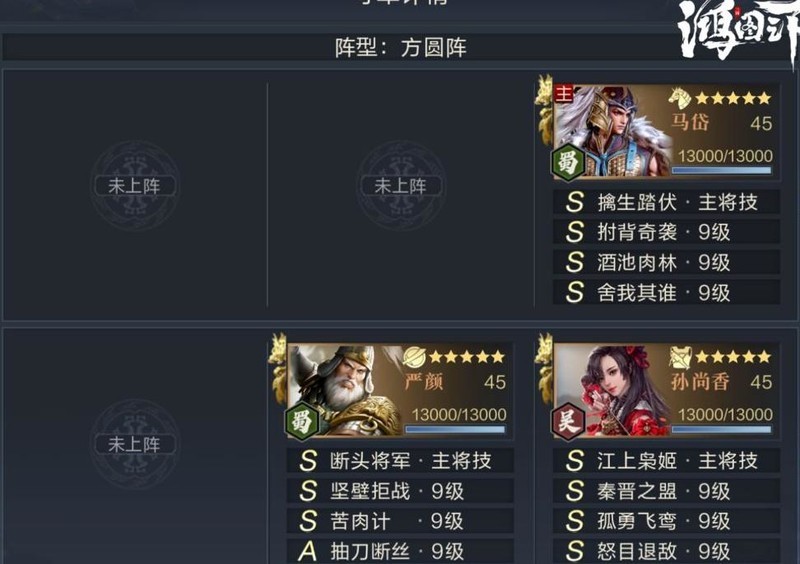The width and height of the screenshot is (800, 564).
Task: Open 马岱's general portrait
Action: click(x=612, y=132)
